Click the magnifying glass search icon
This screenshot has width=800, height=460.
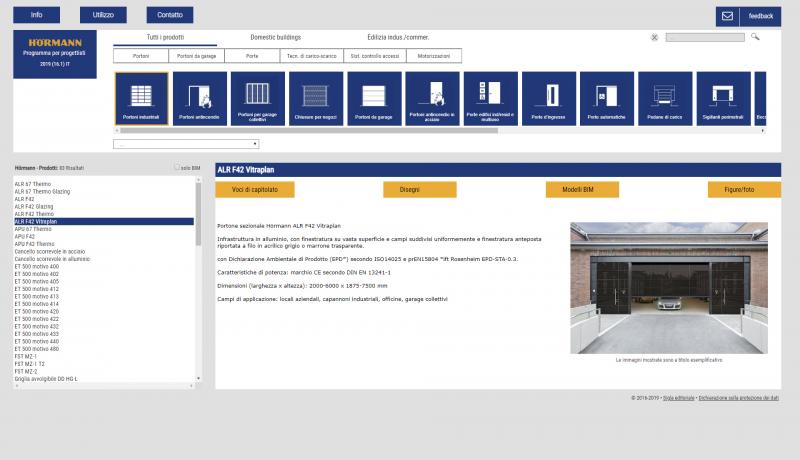click(x=755, y=37)
